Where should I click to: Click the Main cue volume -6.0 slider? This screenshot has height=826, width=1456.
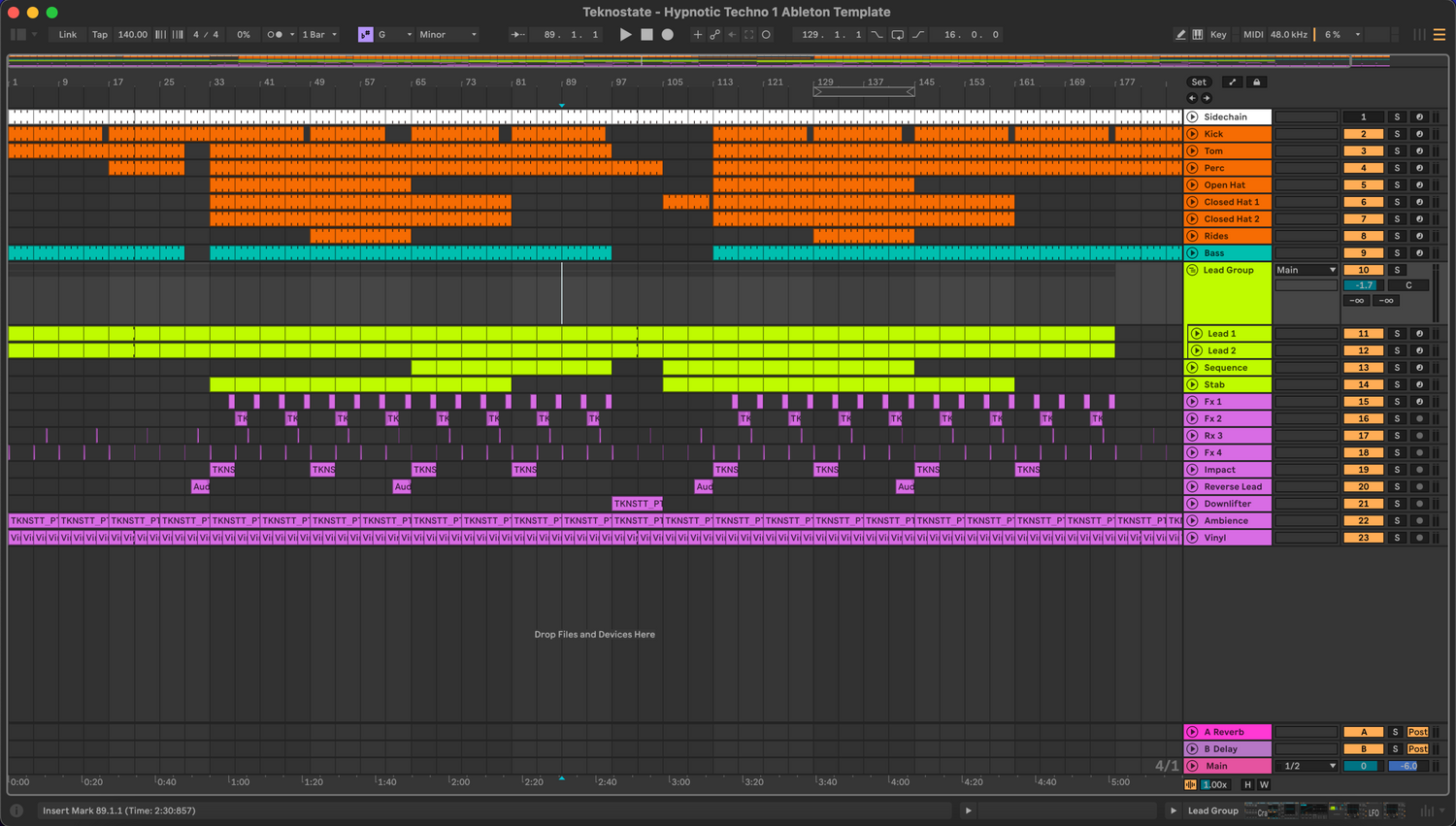(1408, 766)
